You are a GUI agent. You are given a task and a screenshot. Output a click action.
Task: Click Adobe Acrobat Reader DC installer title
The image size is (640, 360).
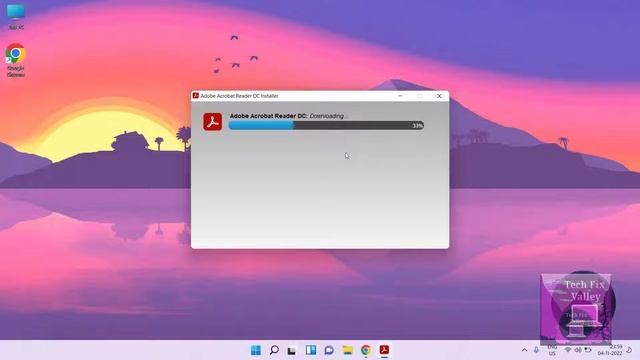[239, 96]
